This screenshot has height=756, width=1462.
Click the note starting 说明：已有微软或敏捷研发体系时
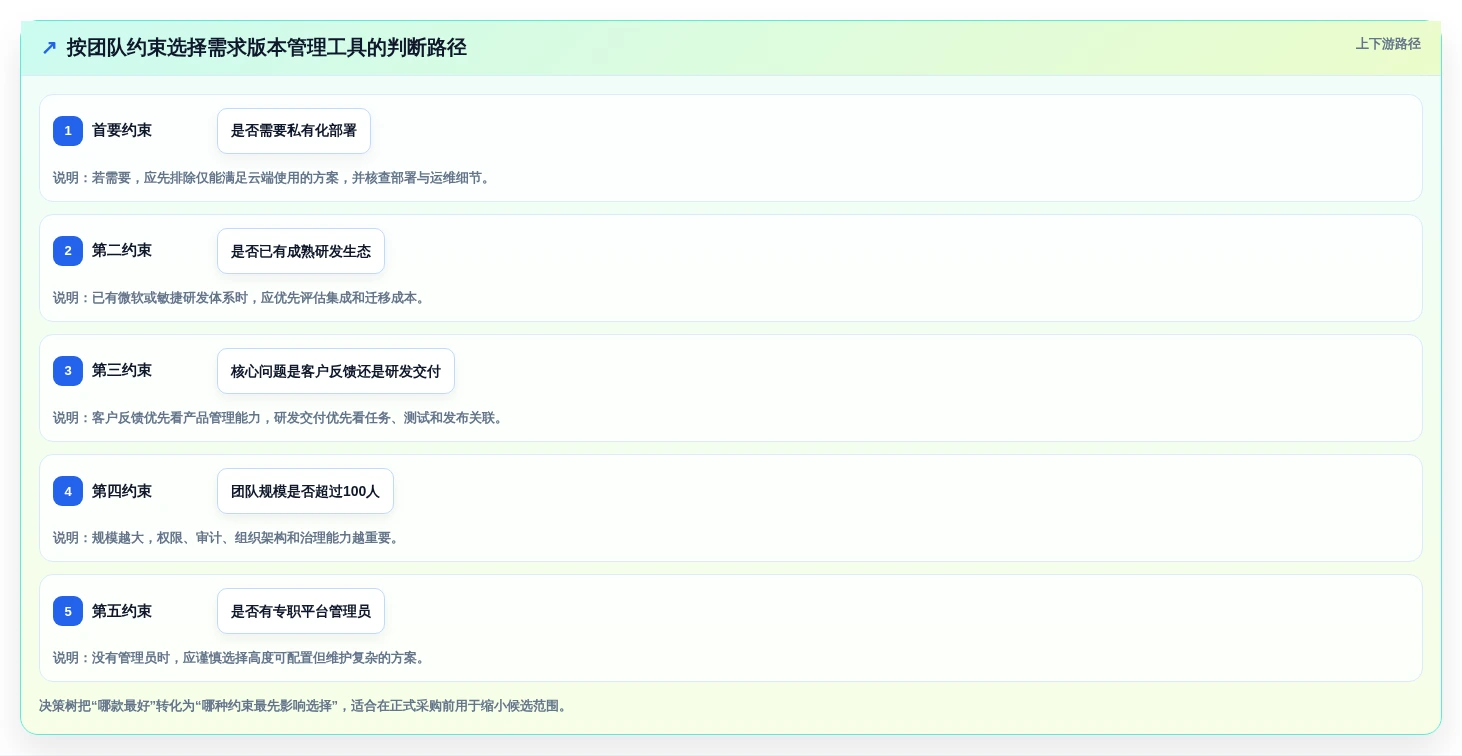241,298
